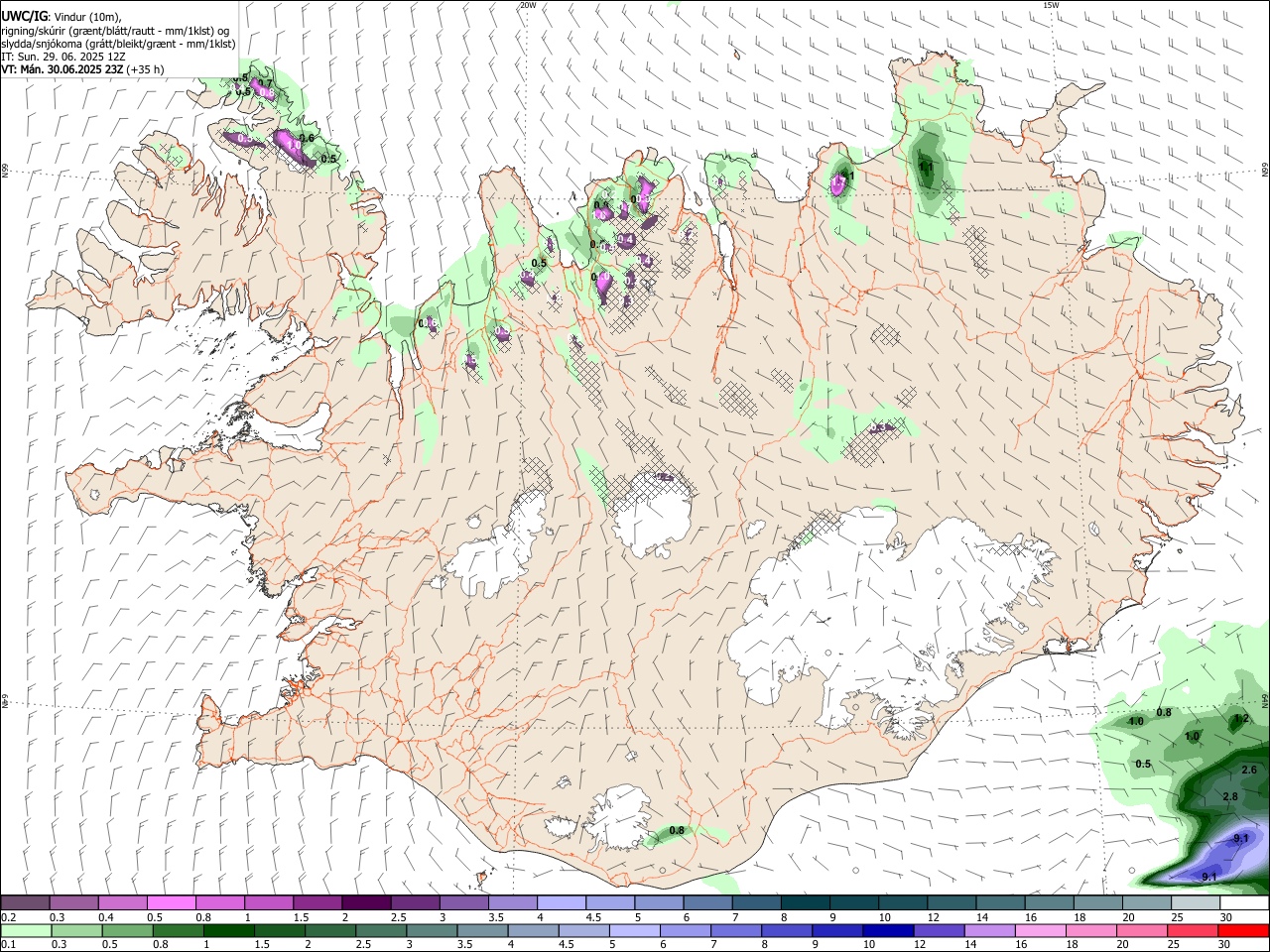Viewport: 1270px width, 952px height.
Task: Click the snow legend swatch between 20 and 25
Action: click(x=1145, y=902)
